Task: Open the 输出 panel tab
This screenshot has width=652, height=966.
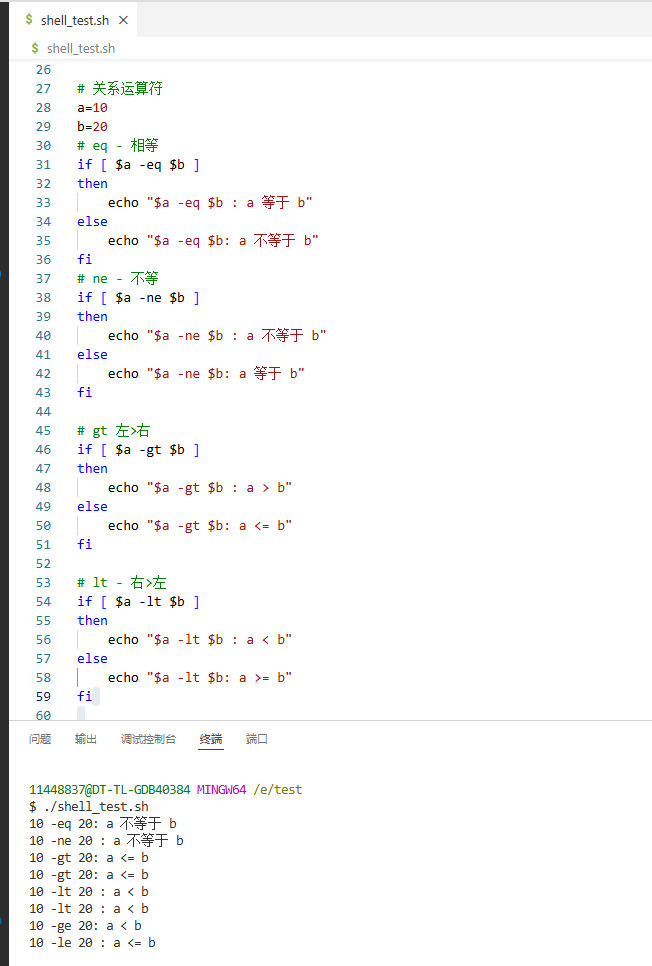Action: pyautogui.click(x=86, y=739)
